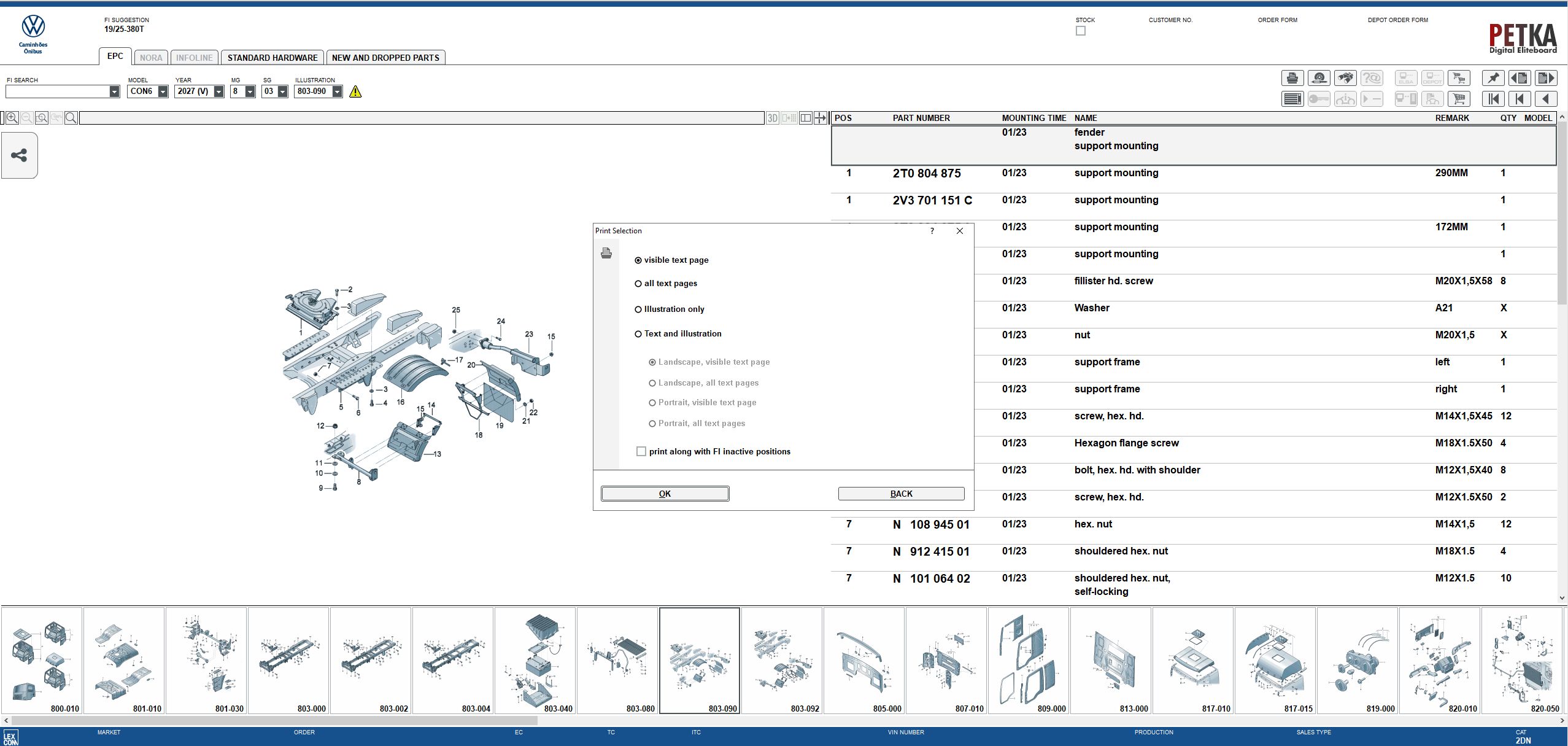Open the shopping cart icon

tap(1459, 99)
